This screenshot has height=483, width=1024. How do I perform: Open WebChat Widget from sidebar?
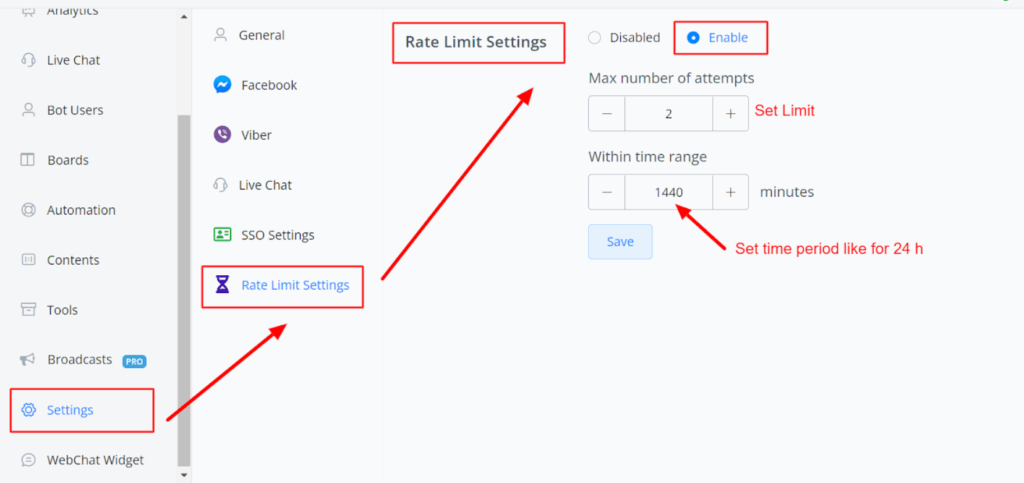point(95,460)
